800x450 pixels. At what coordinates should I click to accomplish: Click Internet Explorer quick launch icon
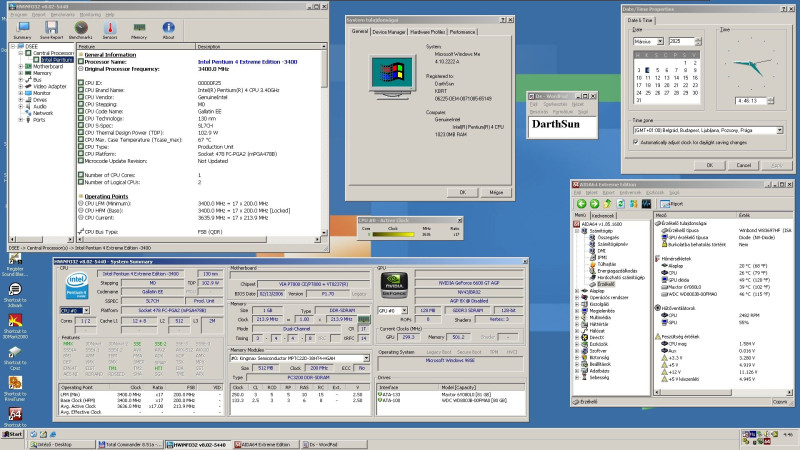(53, 434)
